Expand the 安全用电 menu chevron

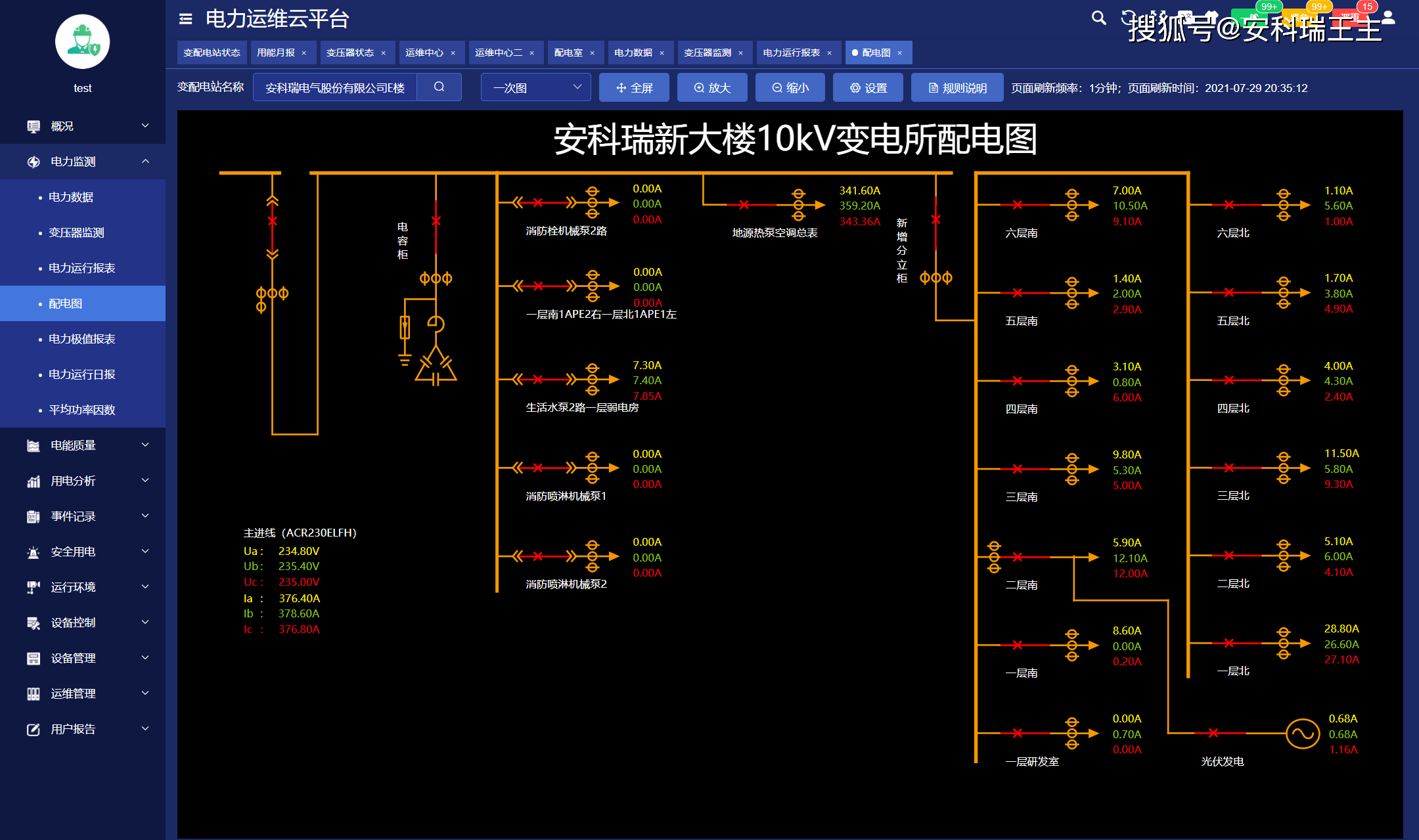pos(145,551)
